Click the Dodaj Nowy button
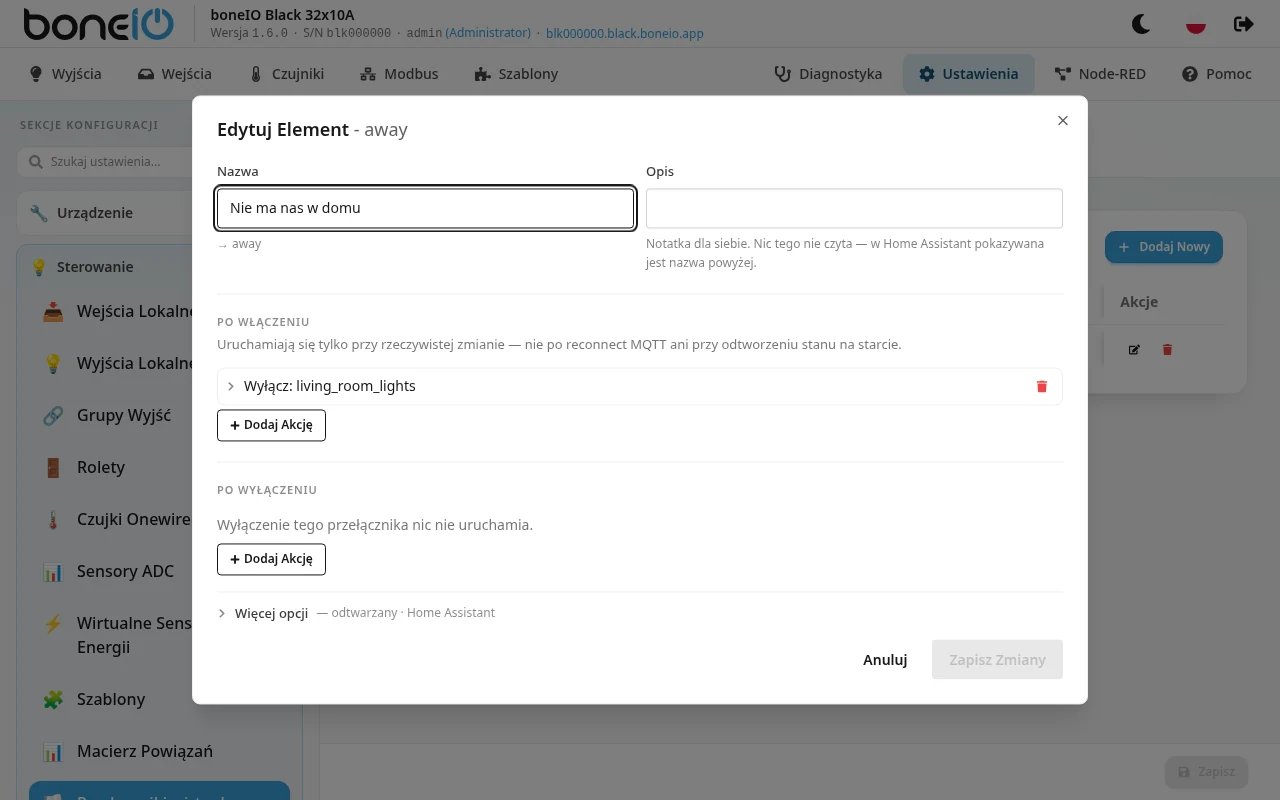Viewport: 1280px width, 800px height. click(1164, 247)
